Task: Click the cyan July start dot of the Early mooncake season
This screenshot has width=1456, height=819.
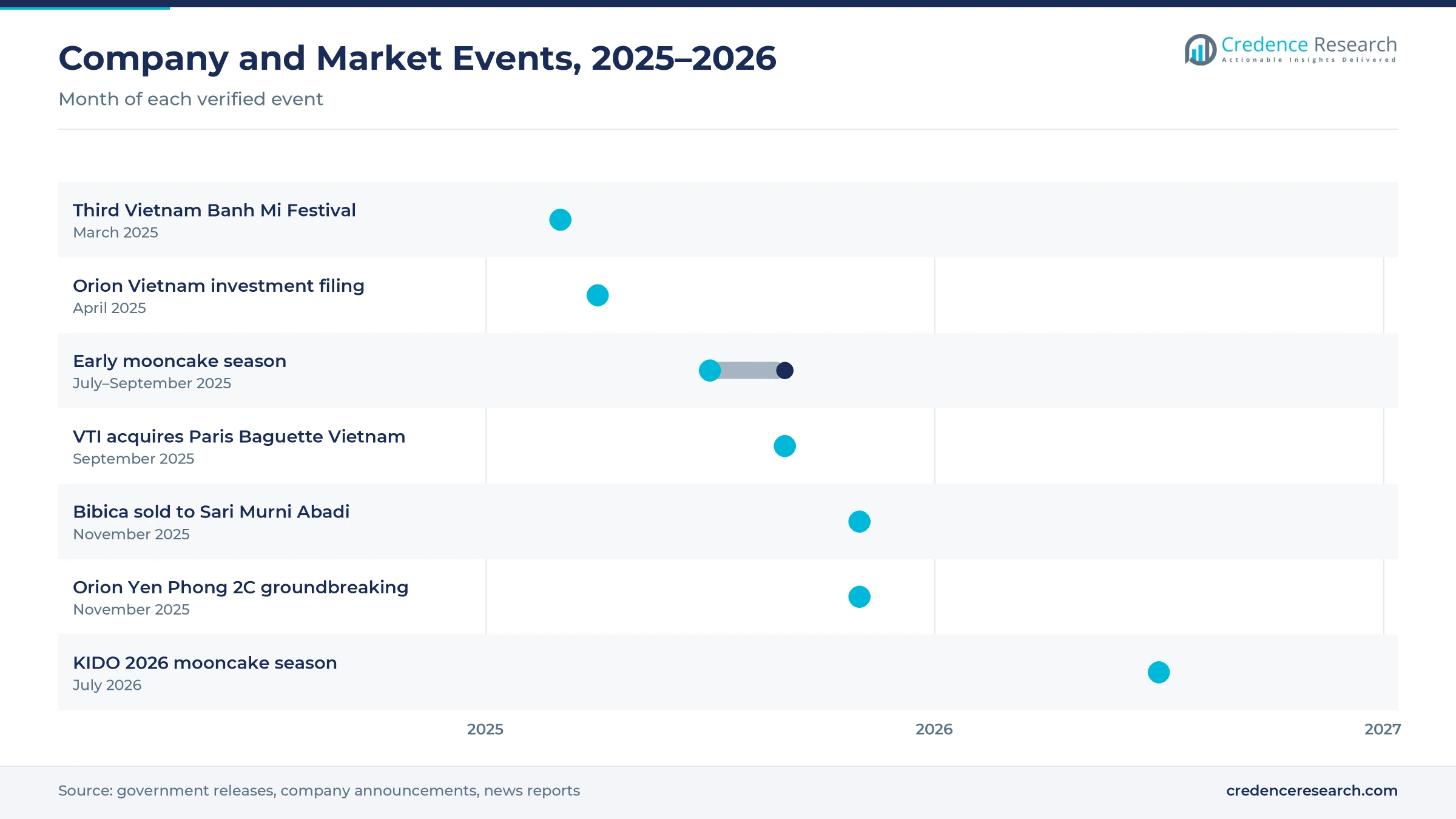Action: (710, 371)
